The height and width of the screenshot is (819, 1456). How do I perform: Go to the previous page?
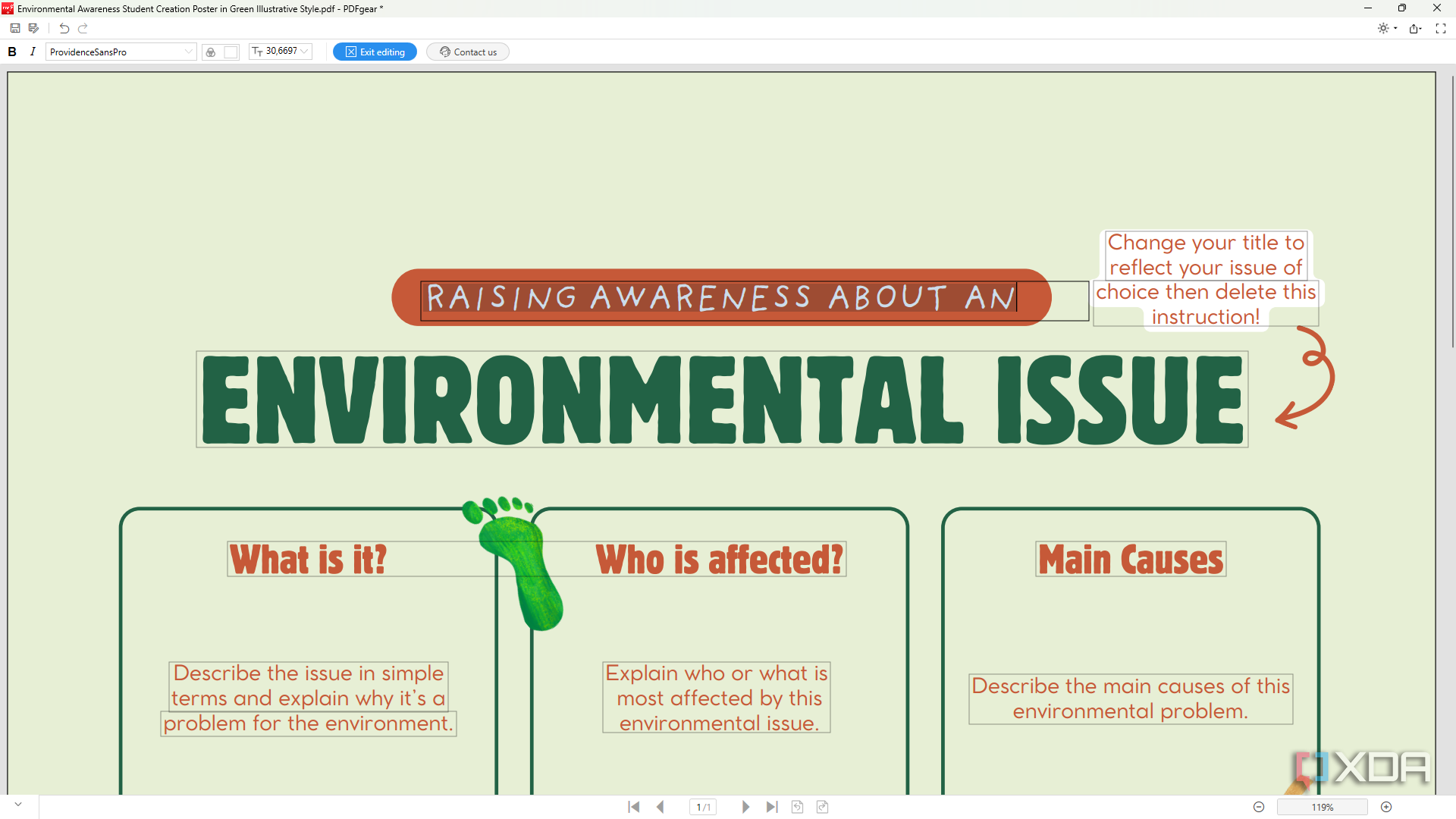click(x=661, y=807)
